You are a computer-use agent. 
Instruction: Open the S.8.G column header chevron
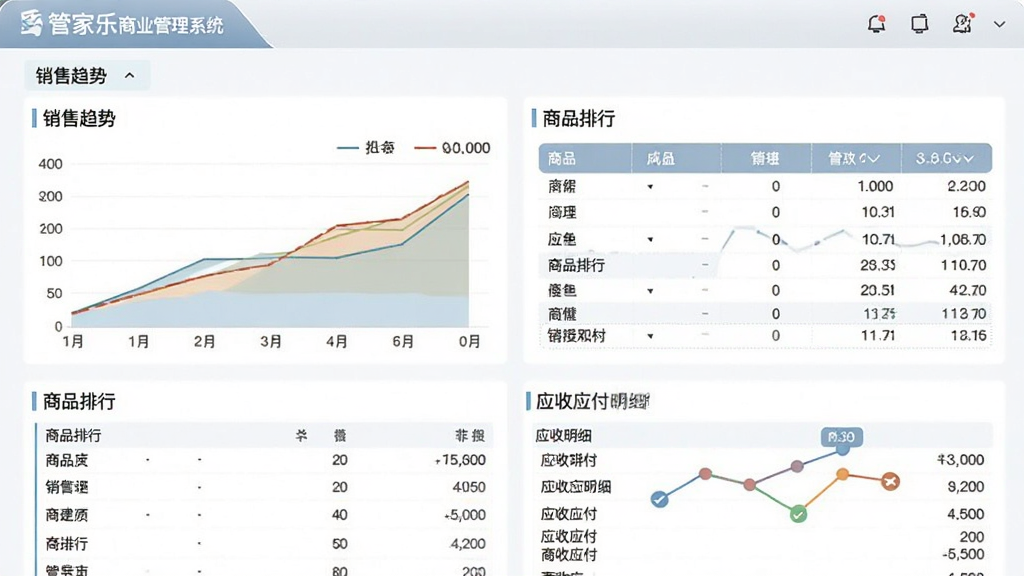click(x=968, y=159)
